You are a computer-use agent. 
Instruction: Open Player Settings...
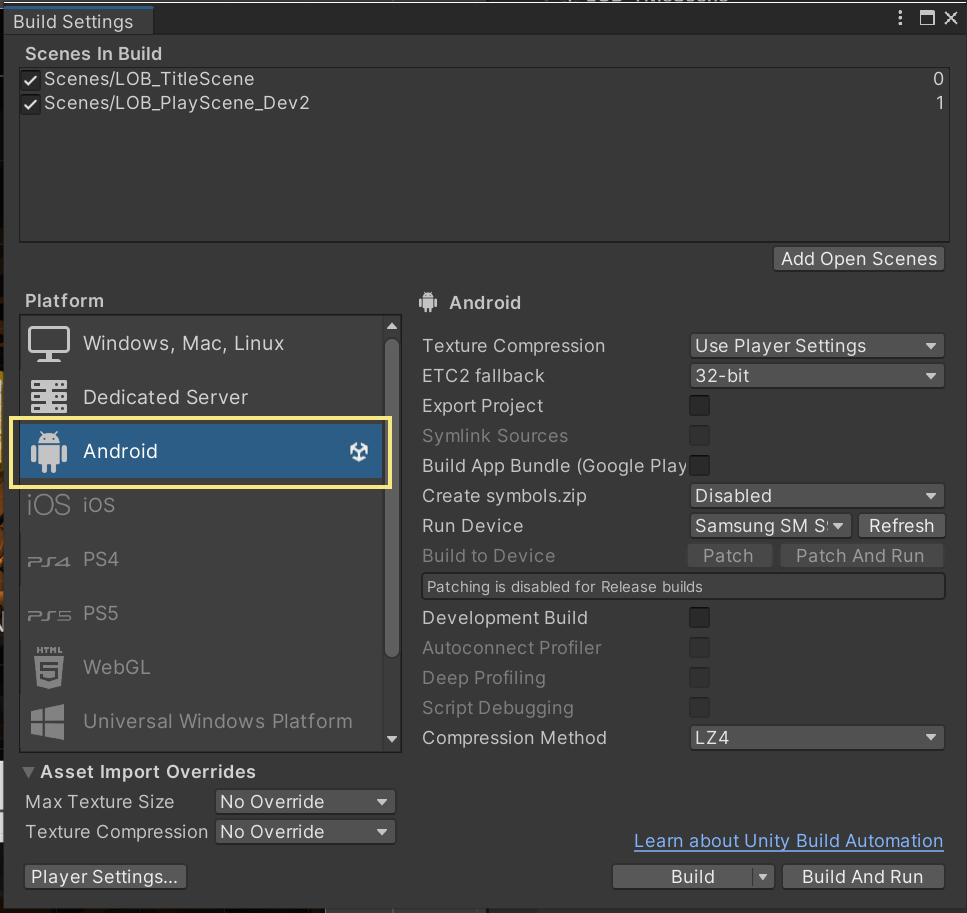pos(105,877)
